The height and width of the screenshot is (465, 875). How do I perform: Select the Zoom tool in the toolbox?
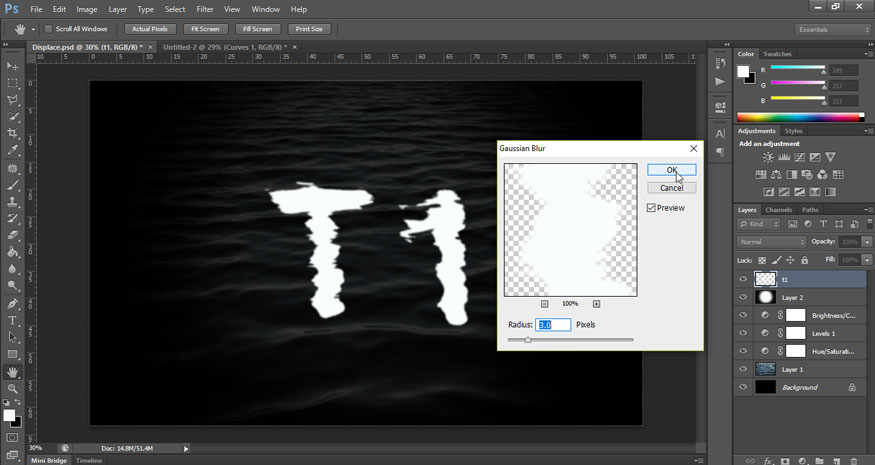[13, 388]
